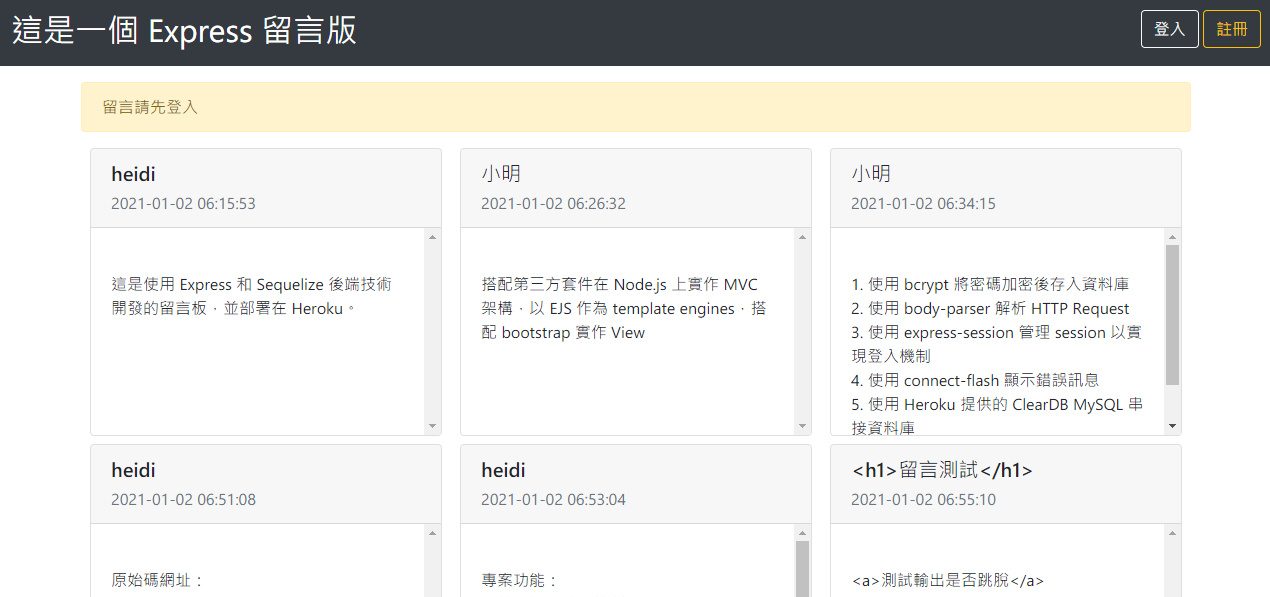Click the 註冊 register button
This screenshot has width=1270, height=597.
pos(1232,29)
